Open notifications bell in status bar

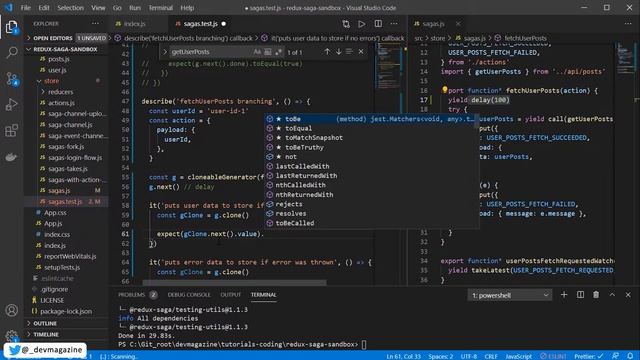(x=630, y=356)
